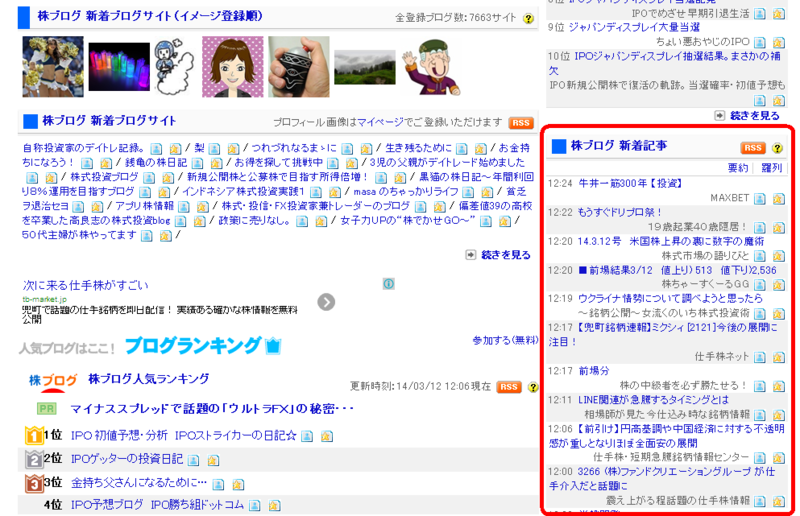
Task: Open article 【兜町銘柄速報】ミクシィ[2121]
Action: pyautogui.click(x=663, y=334)
